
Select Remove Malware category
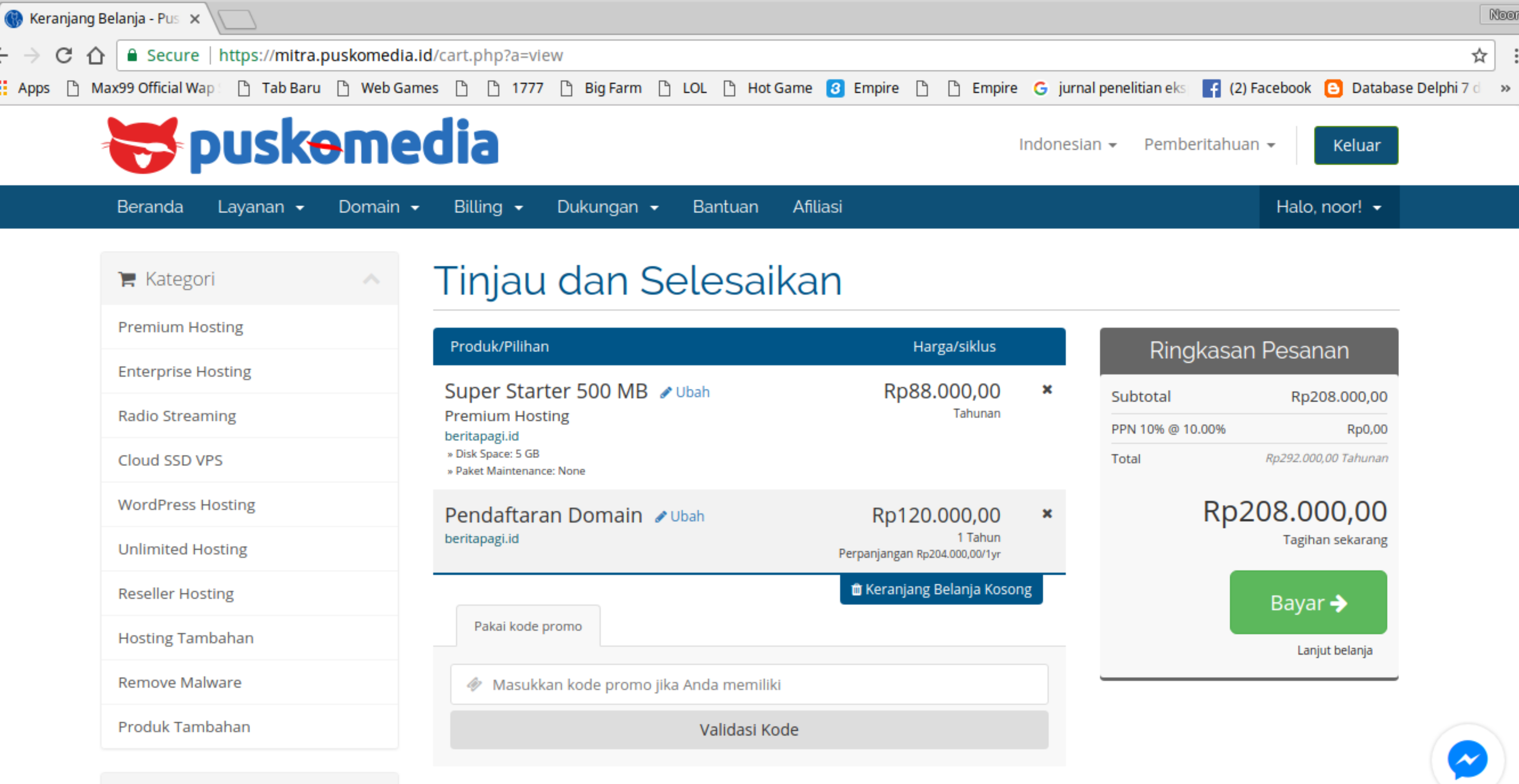pyautogui.click(x=250, y=682)
